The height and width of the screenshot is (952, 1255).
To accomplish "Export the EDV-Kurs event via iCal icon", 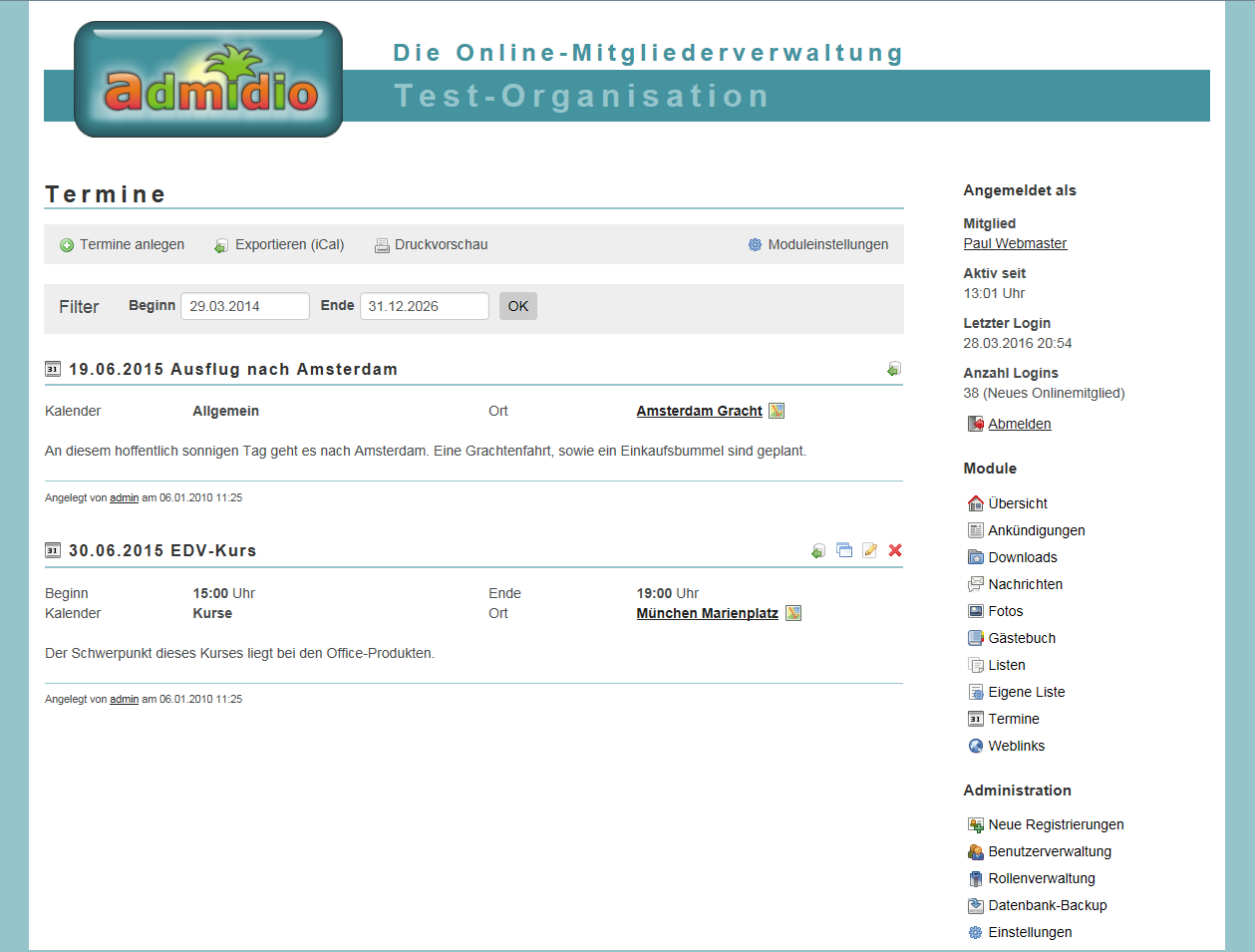I will pyautogui.click(x=818, y=550).
